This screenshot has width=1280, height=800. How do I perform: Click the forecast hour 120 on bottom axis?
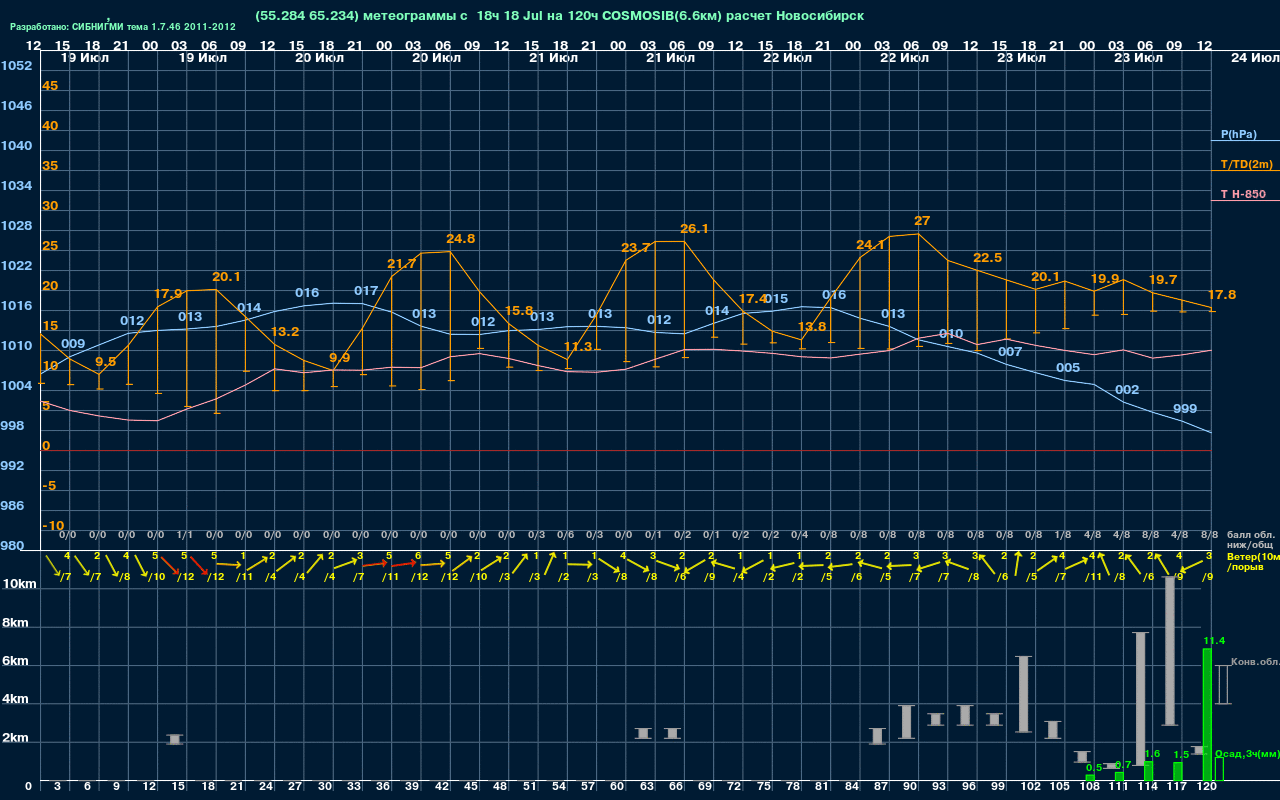click(1207, 788)
